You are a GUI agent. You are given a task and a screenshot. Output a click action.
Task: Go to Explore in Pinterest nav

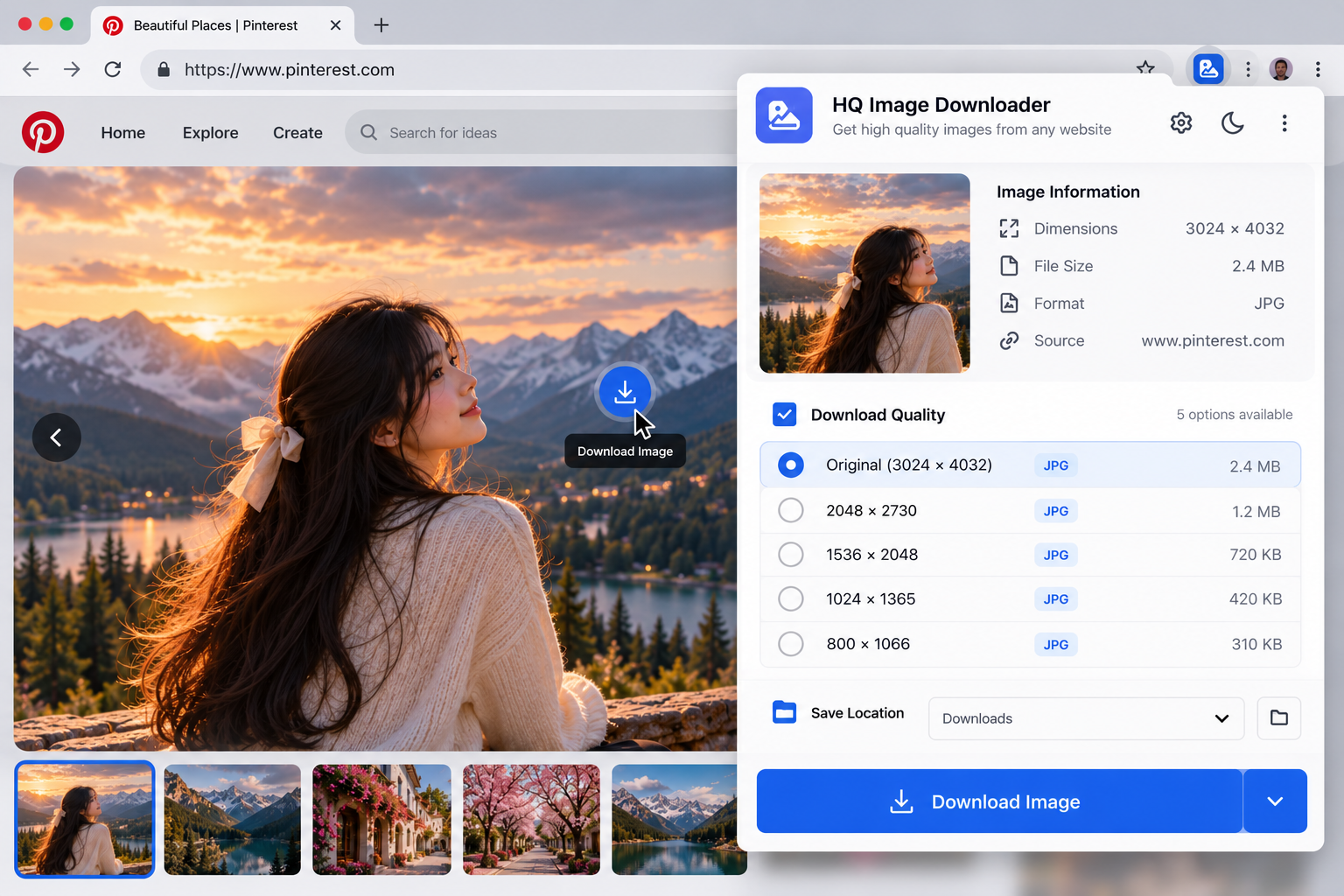click(x=211, y=133)
